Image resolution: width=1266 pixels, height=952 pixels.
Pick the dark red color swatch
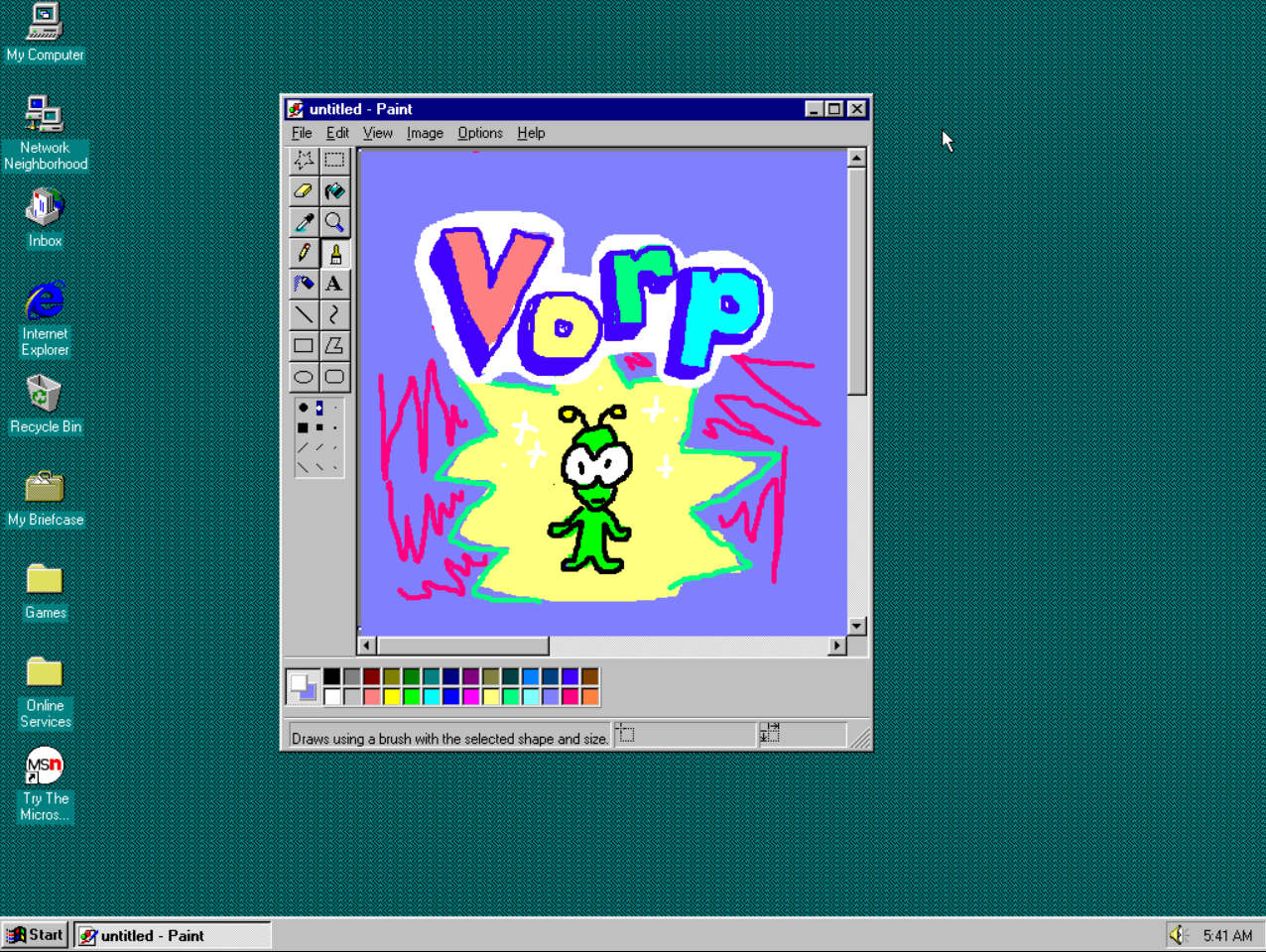[x=372, y=676]
